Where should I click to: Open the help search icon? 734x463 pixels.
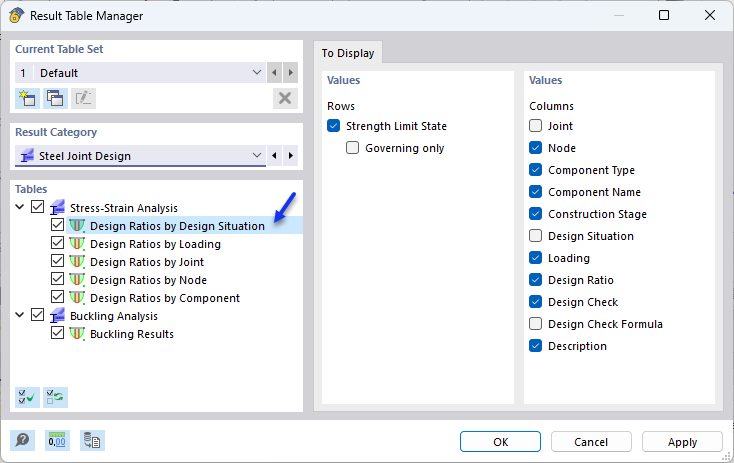click(x=22, y=440)
